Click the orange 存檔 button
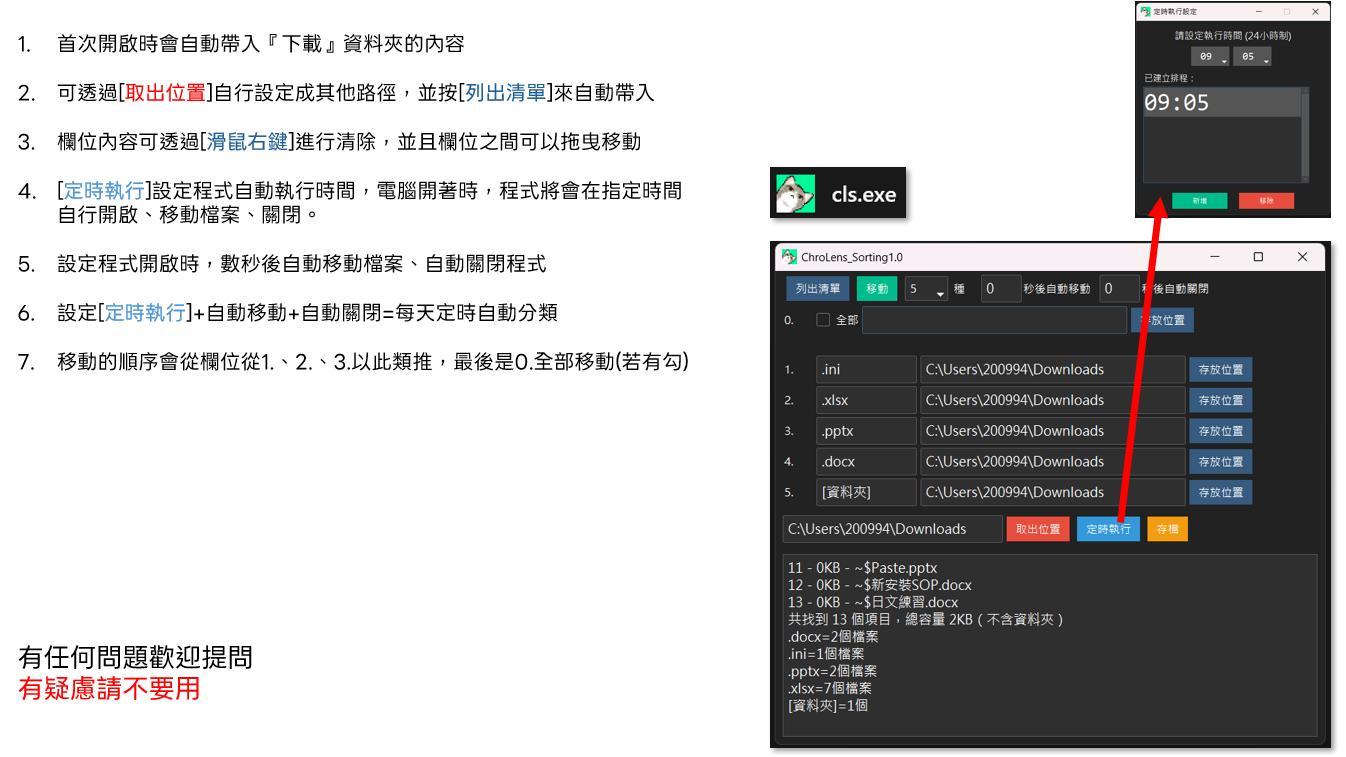1346x757 pixels. tap(1167, 529)
